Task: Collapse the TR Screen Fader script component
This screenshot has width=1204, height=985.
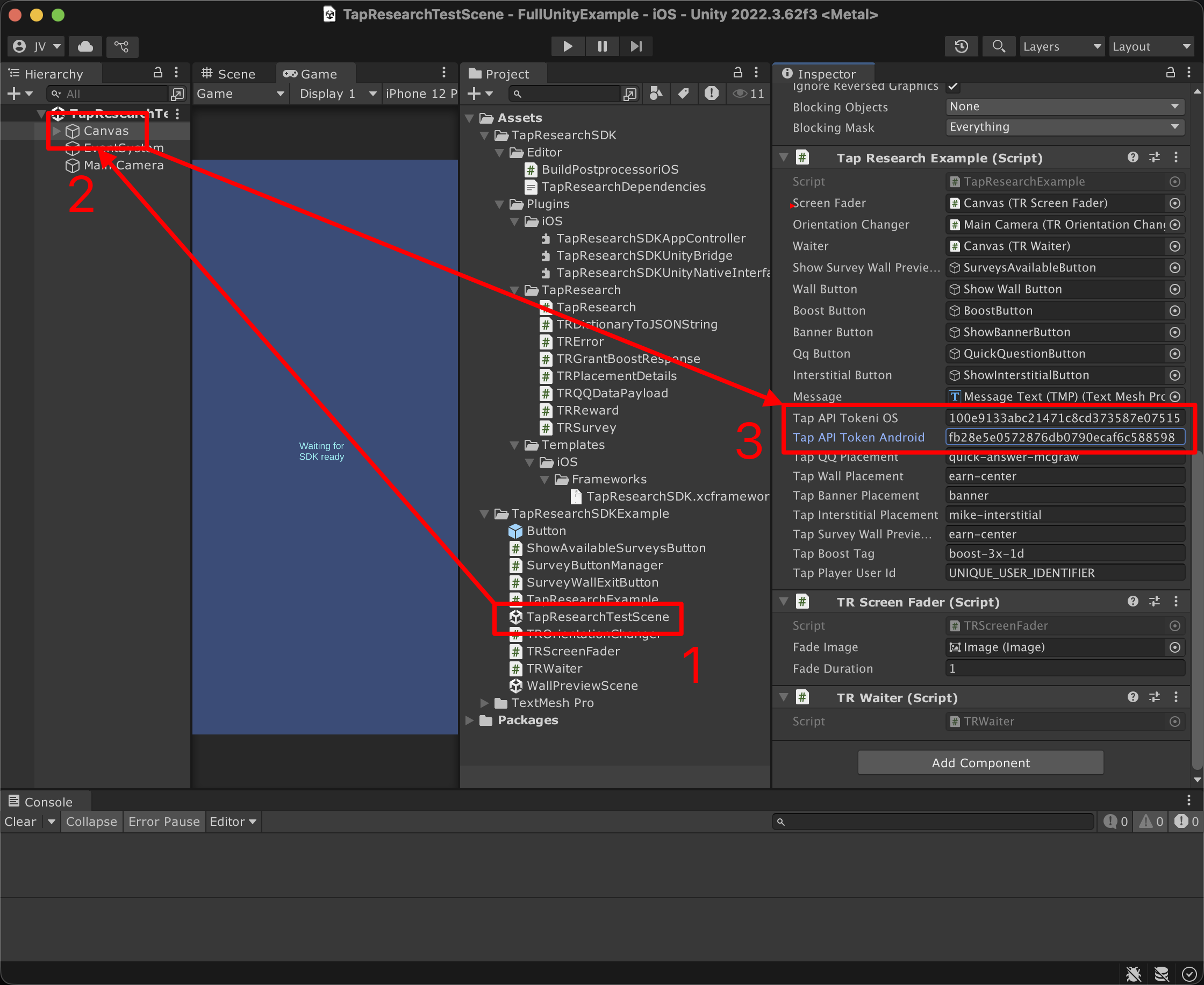Action: click(784, 602)
